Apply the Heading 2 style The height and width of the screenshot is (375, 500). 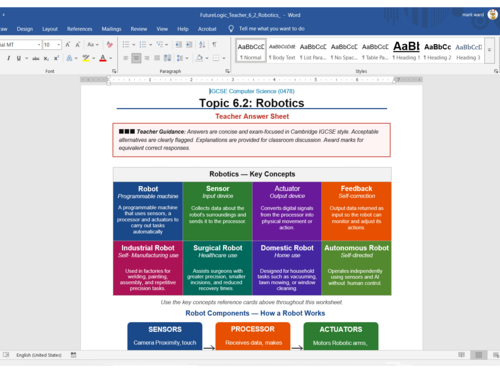(x=437, y=51)
